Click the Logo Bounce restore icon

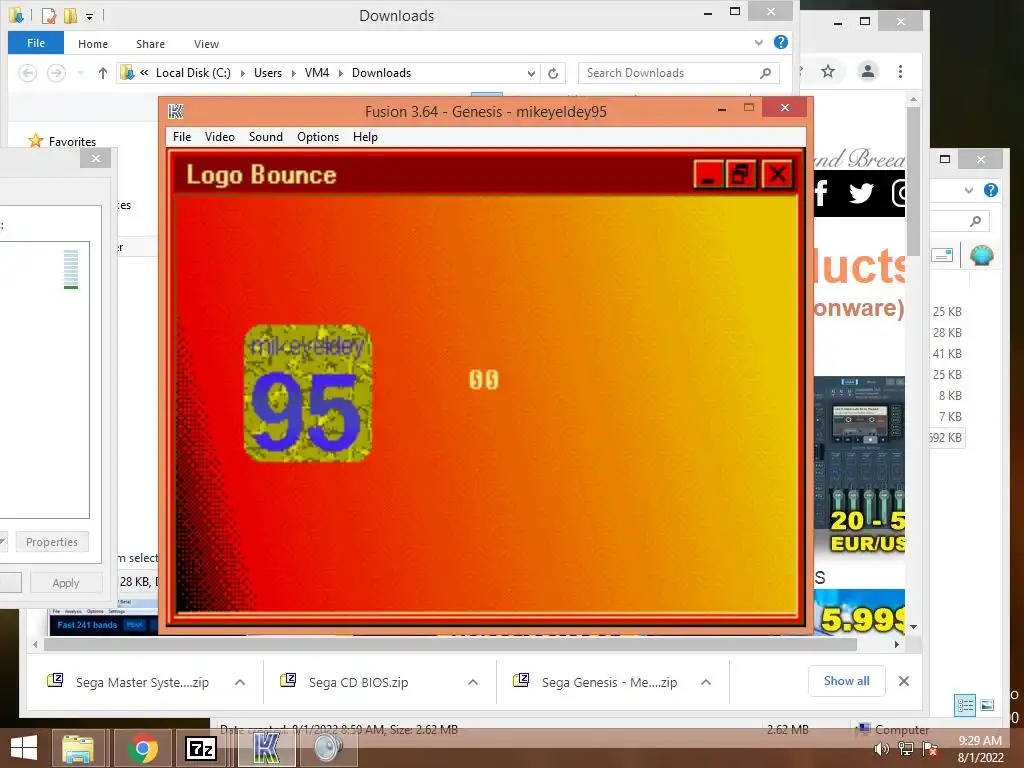pyautogui.click(x=741, y=174)
